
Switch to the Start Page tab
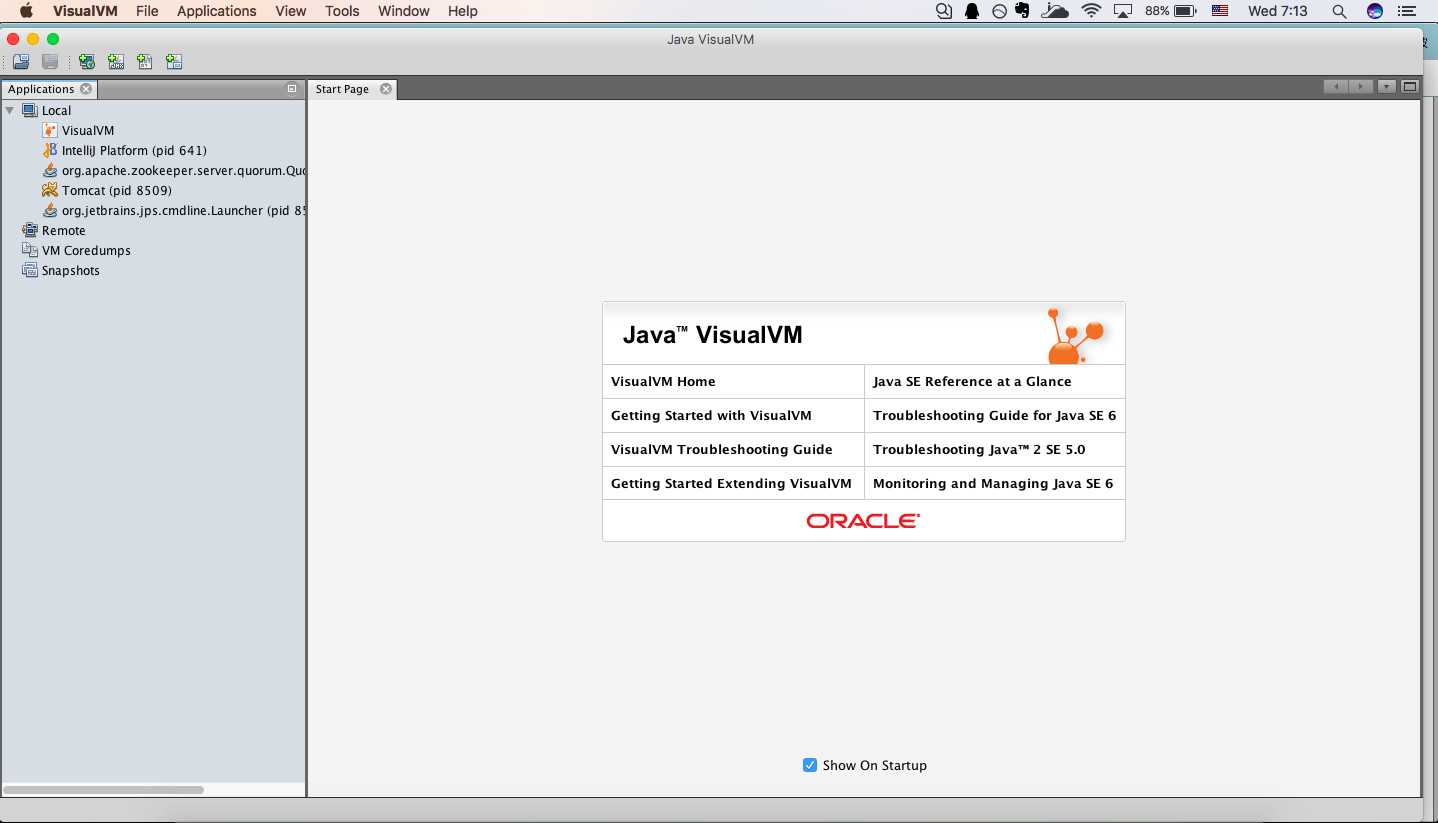pyautogui.click(x=342, y=89)
